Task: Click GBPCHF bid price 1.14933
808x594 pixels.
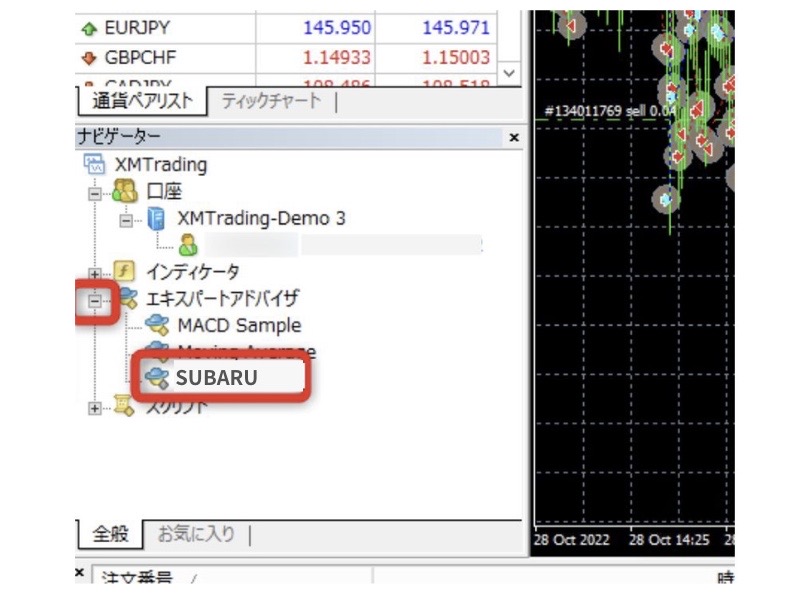Action: (336, 58)
